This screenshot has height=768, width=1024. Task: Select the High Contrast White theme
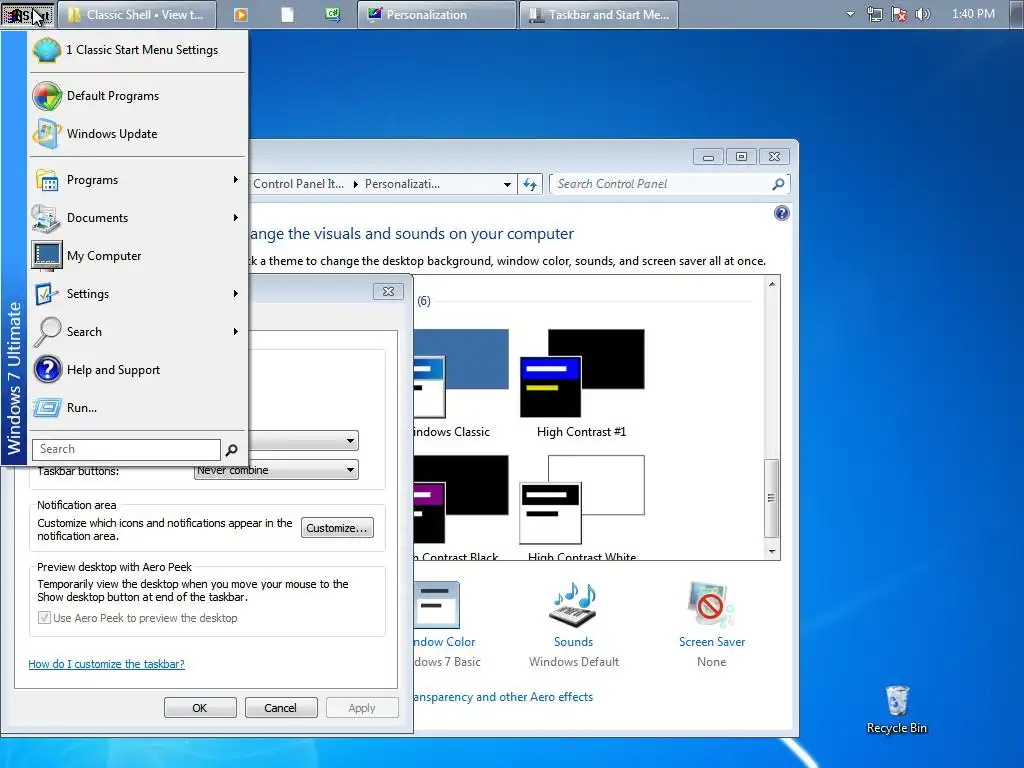tap(582, 507)
